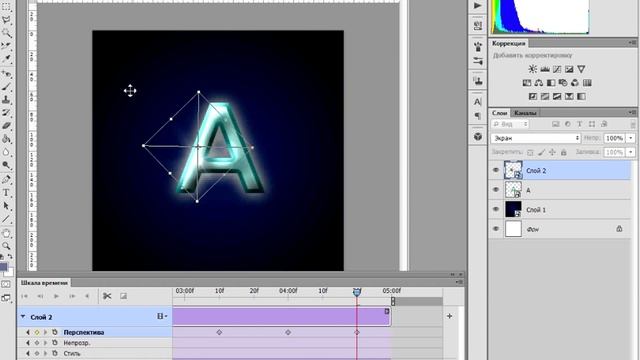
Task: Hide layer Слой 1
Action: coord(496,209)
